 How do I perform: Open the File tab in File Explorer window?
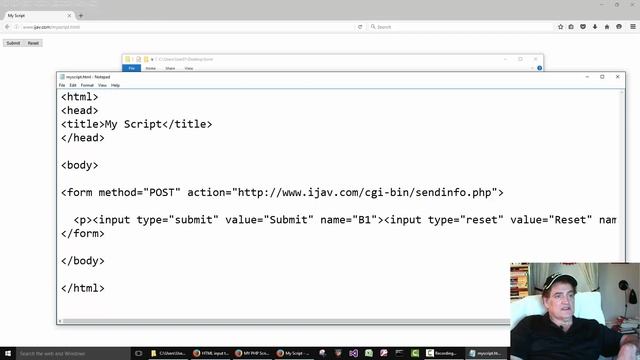[x=131, y=68]
